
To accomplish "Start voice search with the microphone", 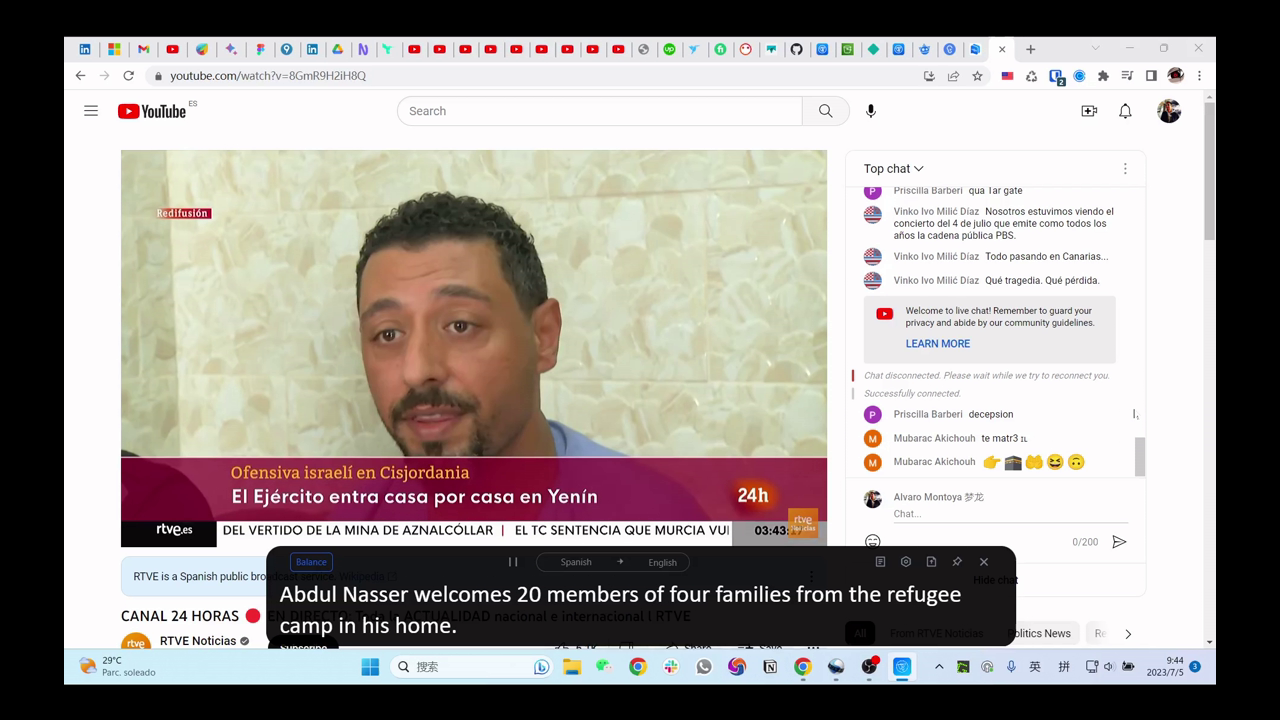I will (x=871, y=111).
